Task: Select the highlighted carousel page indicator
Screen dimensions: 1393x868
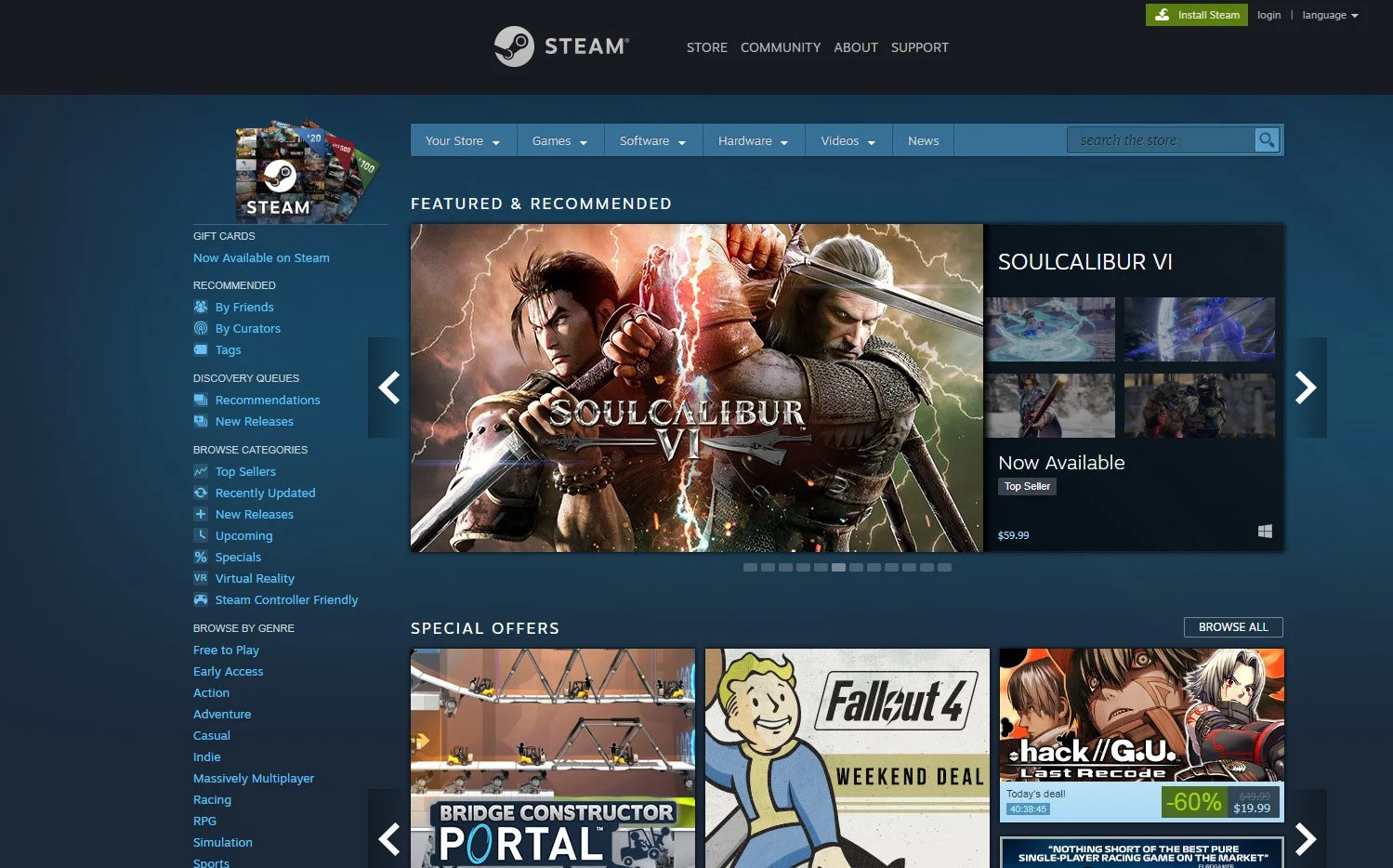Action: [x=838, y=567]
